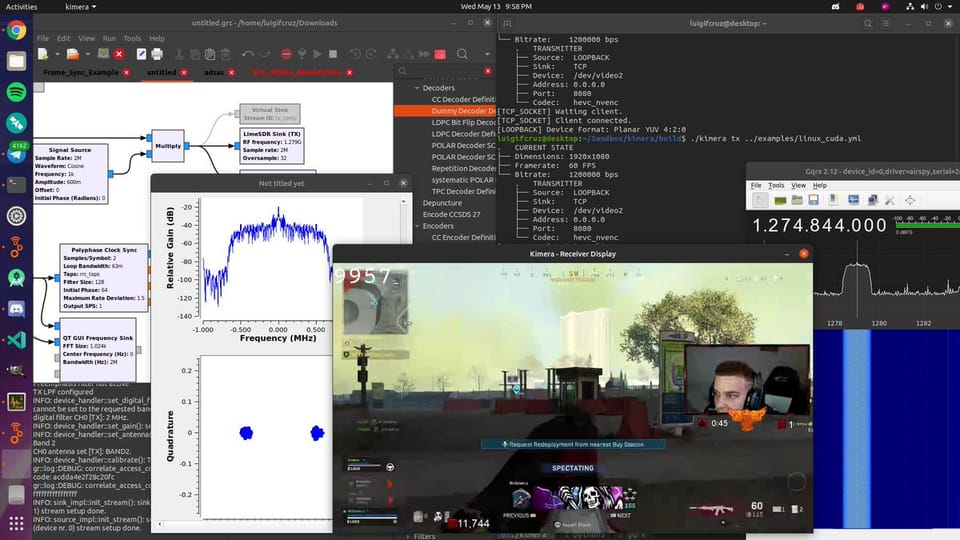This screenshot has height=540, width=960.
Task: Close Kimera Receiver Display window
Action: [x=803, y=253]
